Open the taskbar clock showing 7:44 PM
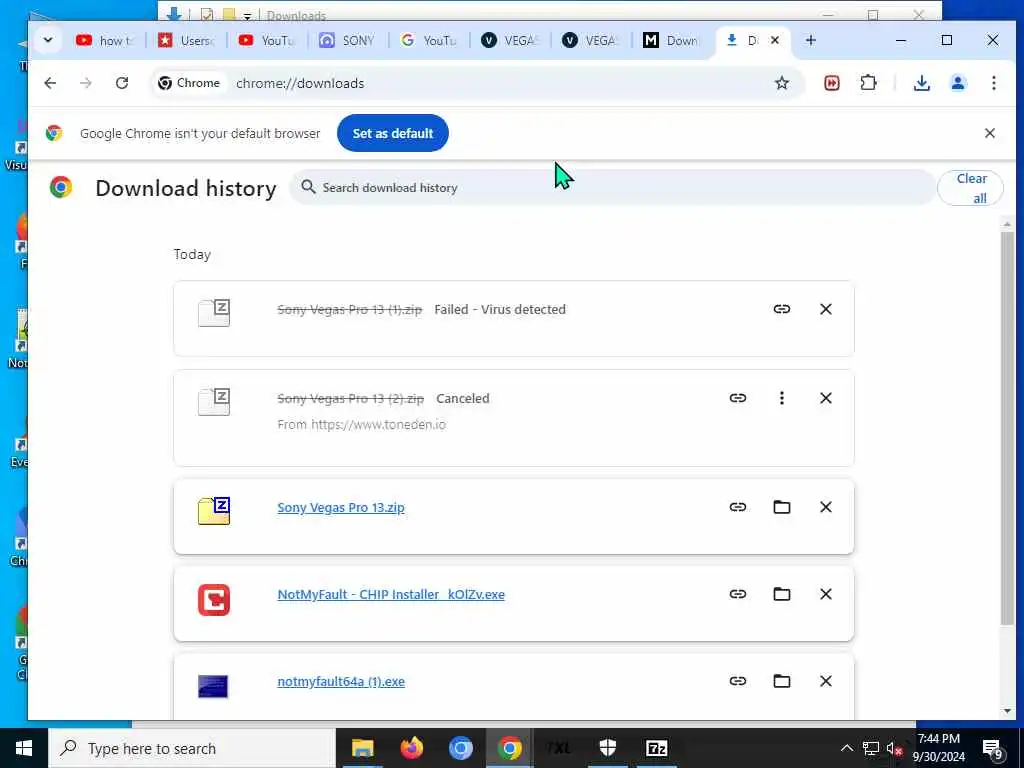The width and height of the screenshot is (1024, 768). 938,748
